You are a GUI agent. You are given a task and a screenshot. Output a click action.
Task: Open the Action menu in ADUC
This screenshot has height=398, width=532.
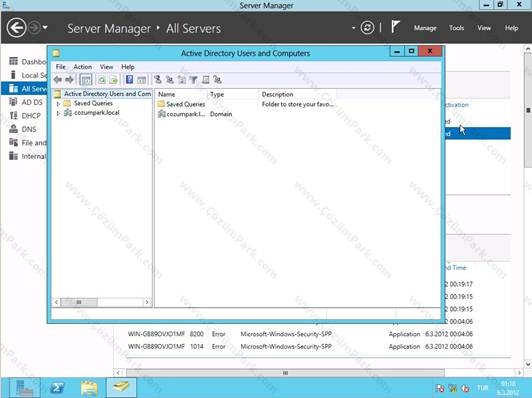[83, 67]
